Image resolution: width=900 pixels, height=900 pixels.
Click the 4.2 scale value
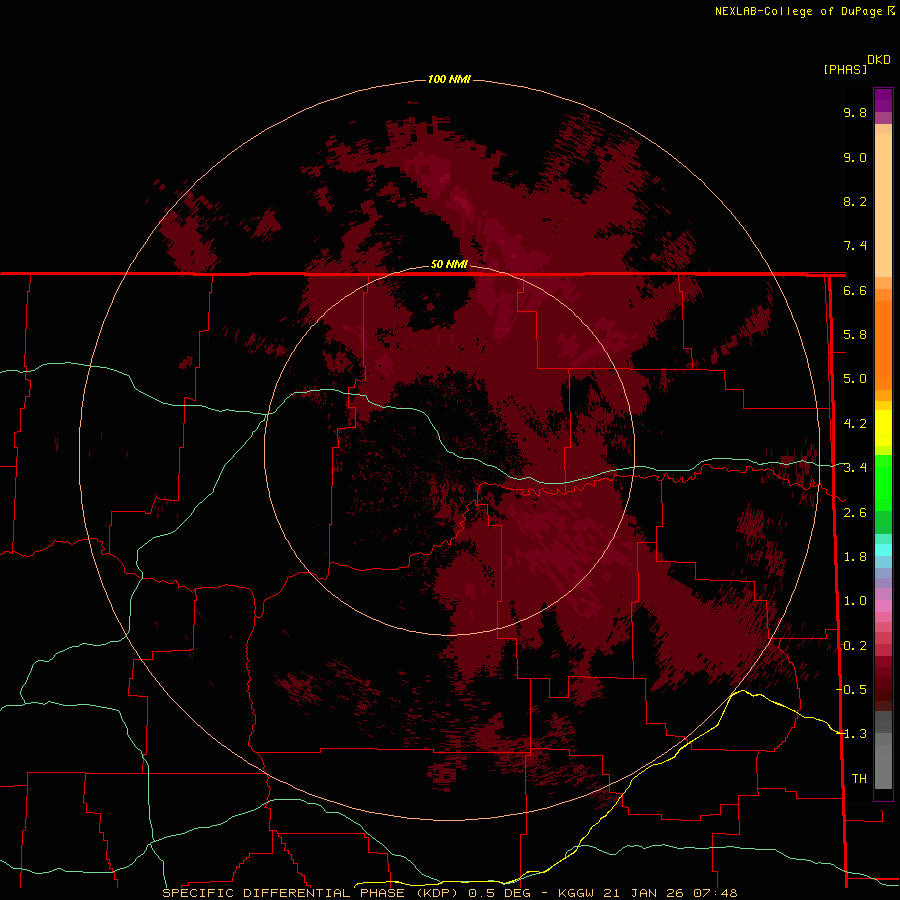[x=855, y=424]
